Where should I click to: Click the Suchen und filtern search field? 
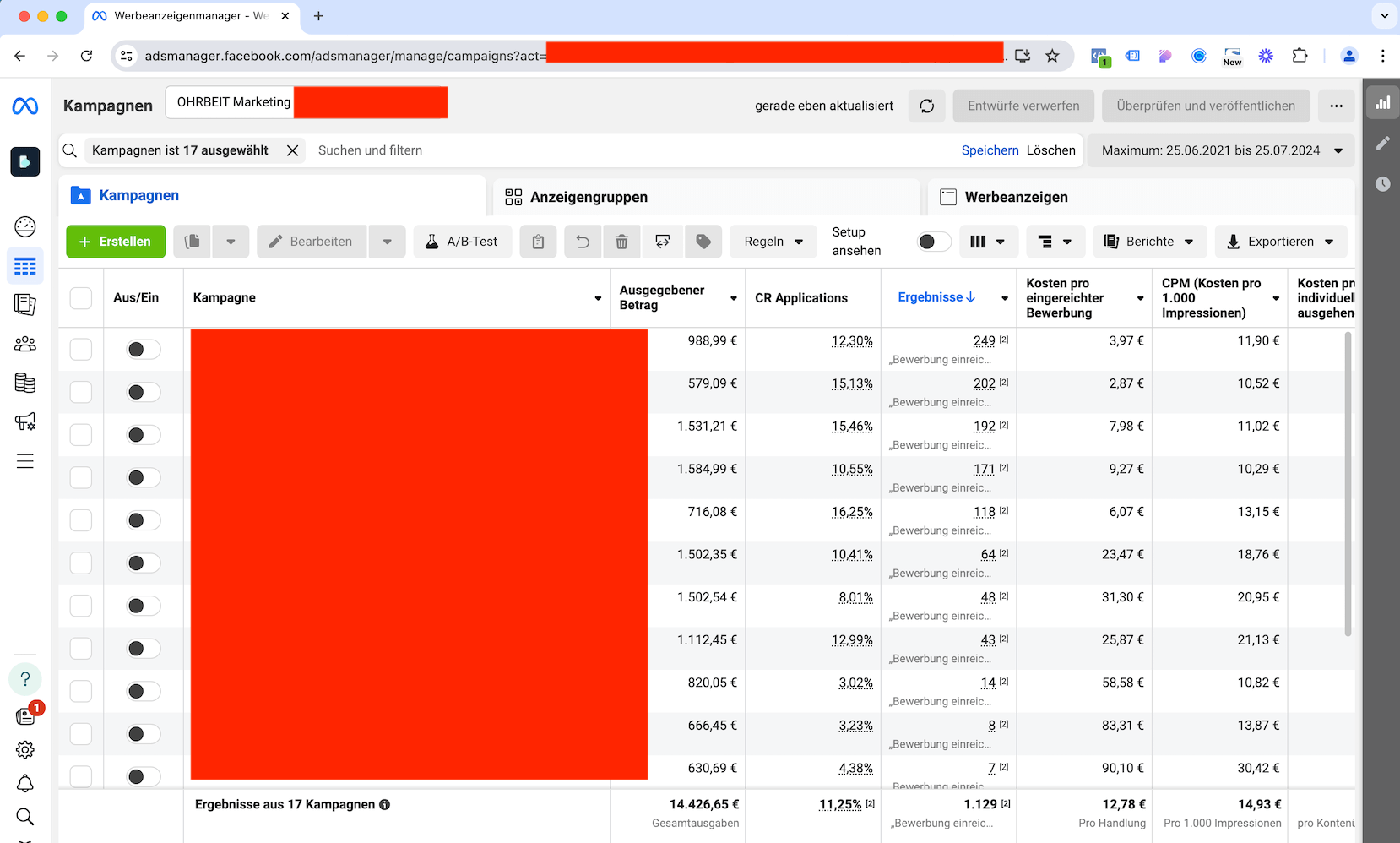[x=625, y=150]
